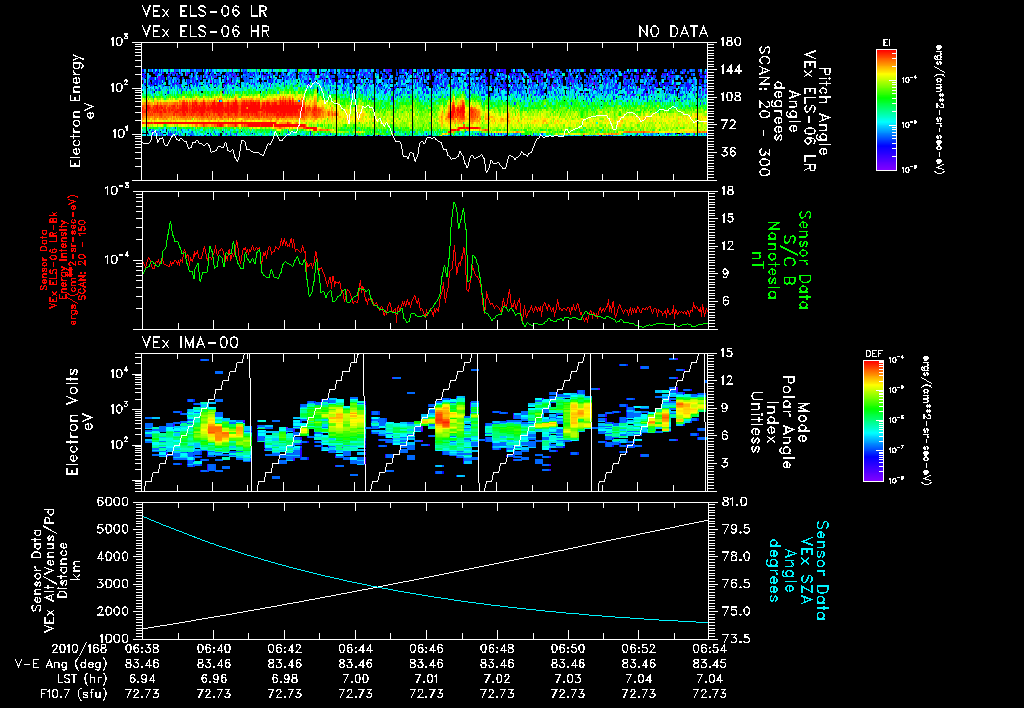Click the 18 nT tick label
This screenshot has height=708, width=1024.
coord(726,191)
